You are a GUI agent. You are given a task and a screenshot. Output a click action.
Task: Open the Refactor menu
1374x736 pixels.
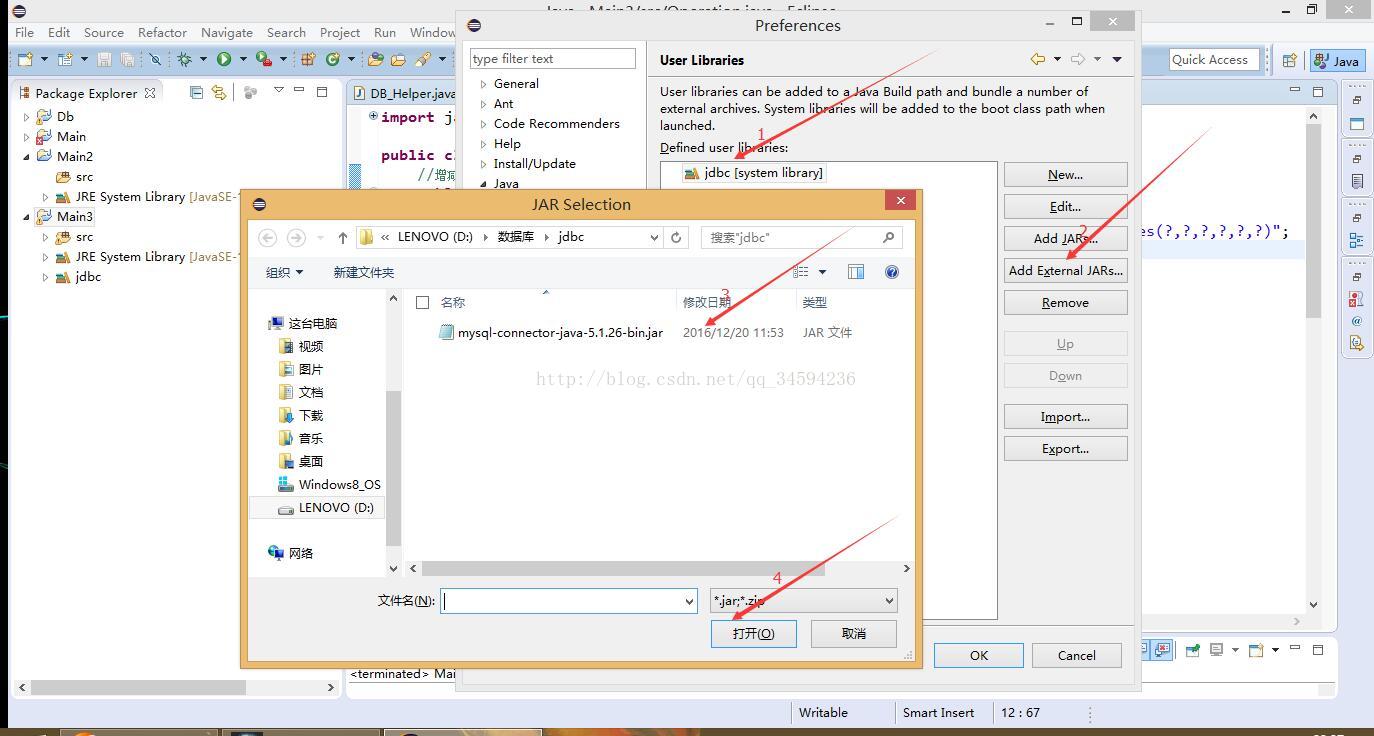tap(162, 32)
